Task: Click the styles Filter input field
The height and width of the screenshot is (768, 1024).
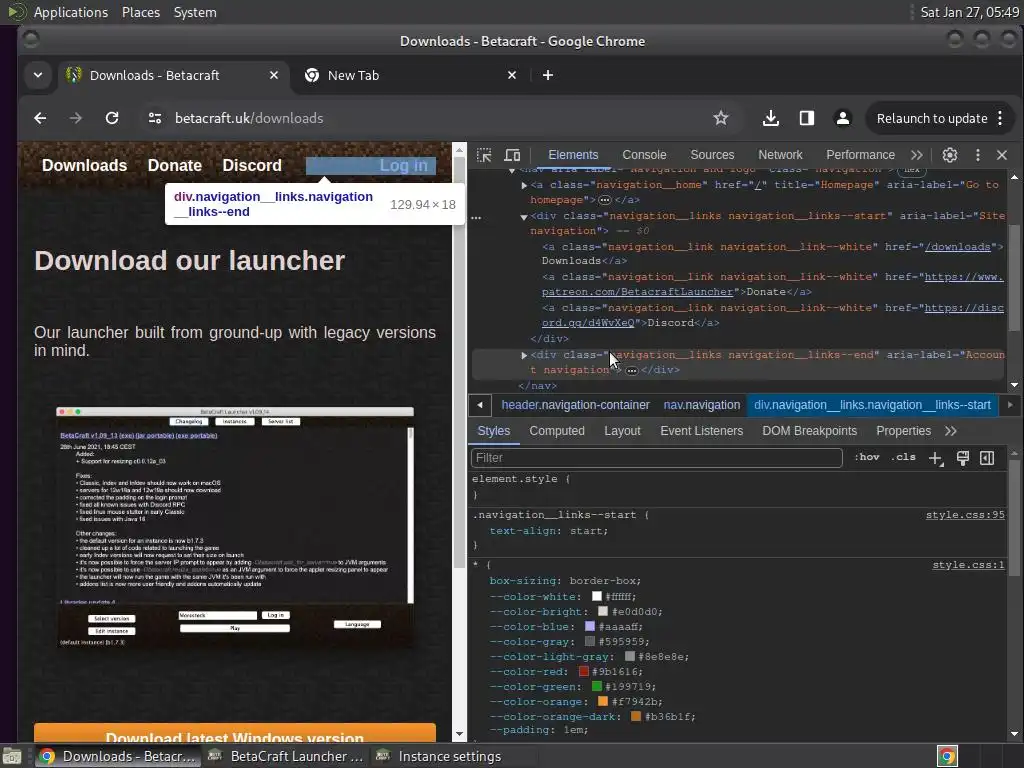Action: click(656, 458)
